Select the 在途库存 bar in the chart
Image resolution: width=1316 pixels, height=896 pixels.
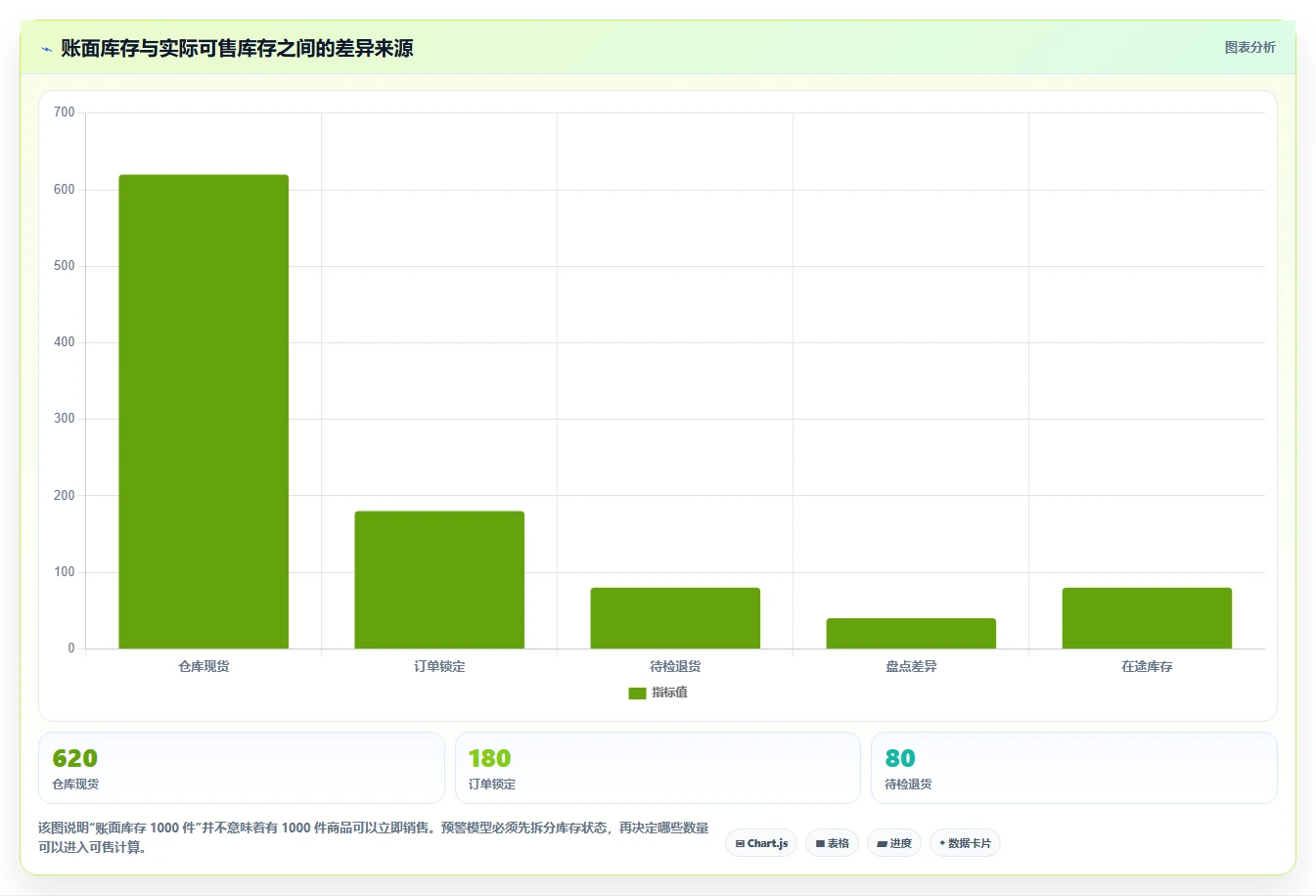(1147, 618)
